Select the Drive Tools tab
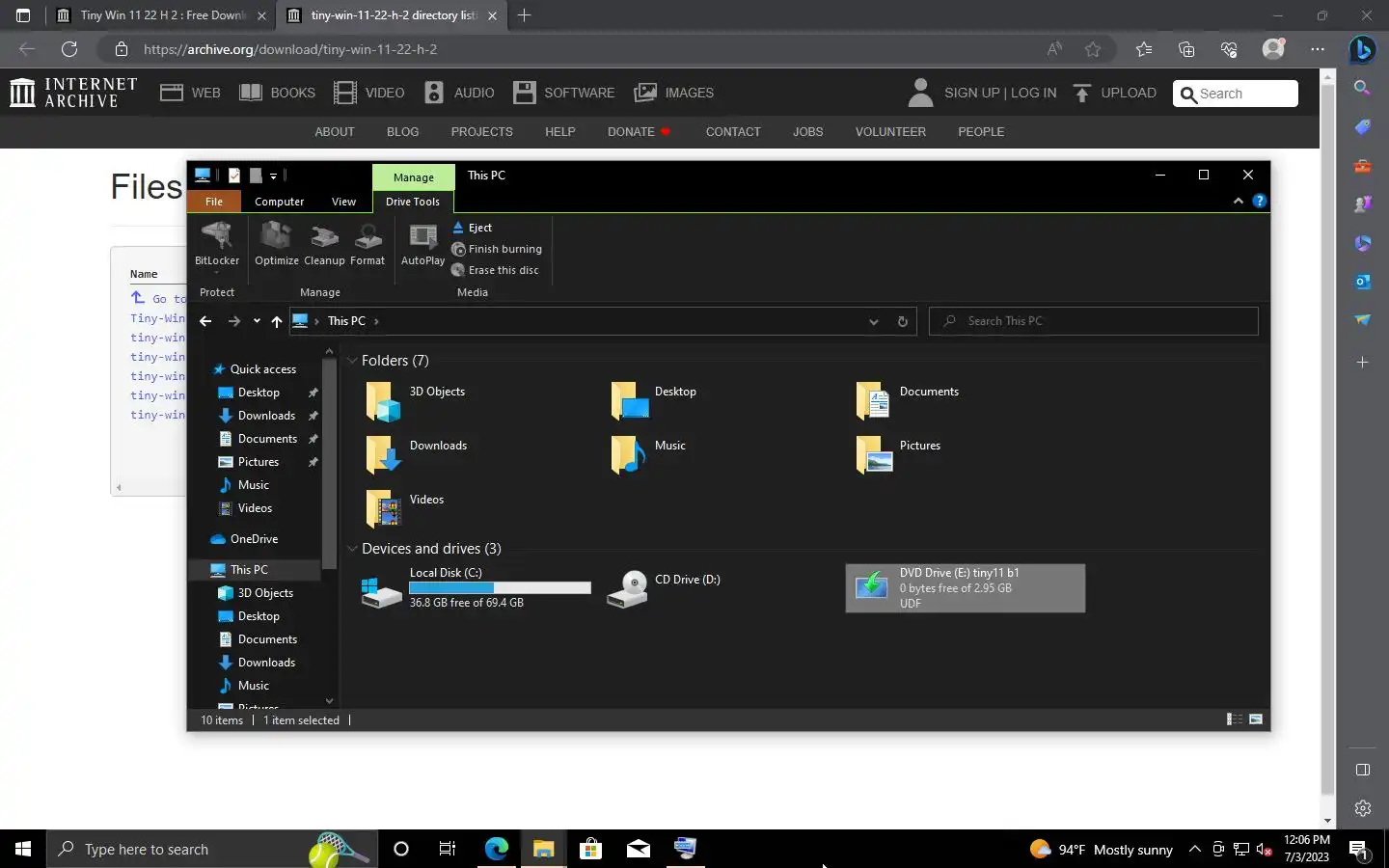1389x868 pixels. 413,202
